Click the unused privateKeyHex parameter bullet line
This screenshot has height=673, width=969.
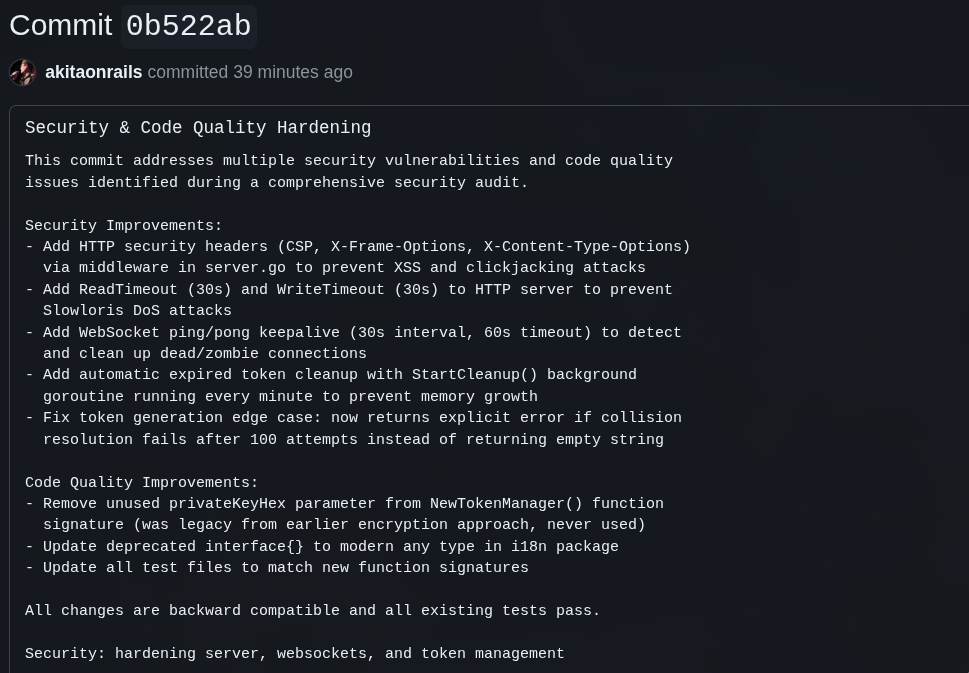pyautogui.click(x=344, y=504)
